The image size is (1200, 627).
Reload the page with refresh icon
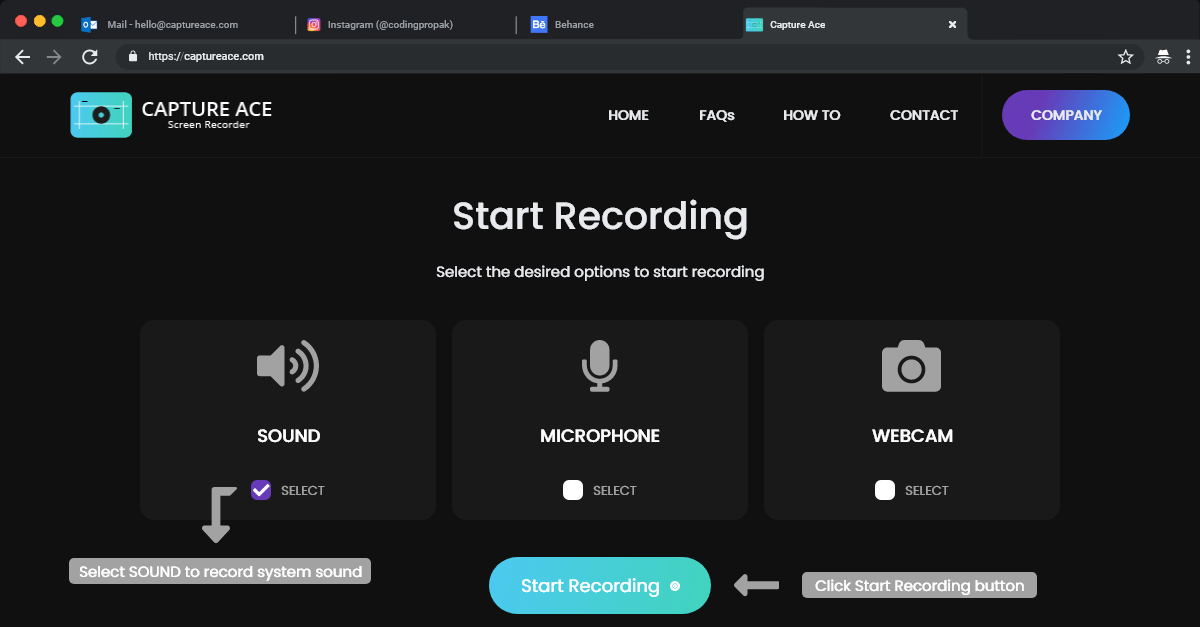[90, 57]
